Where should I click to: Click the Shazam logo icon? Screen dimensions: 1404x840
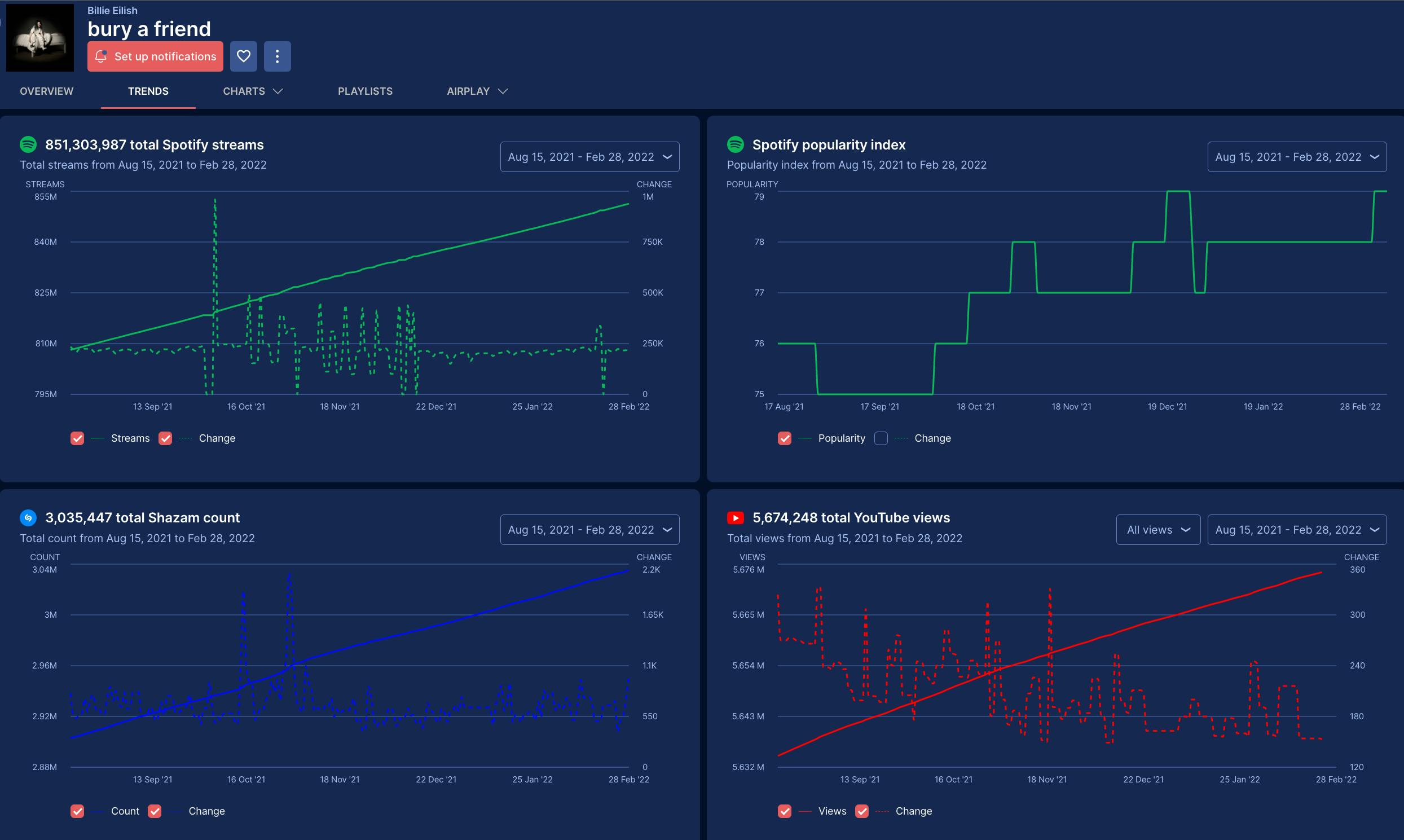(28, 517)
